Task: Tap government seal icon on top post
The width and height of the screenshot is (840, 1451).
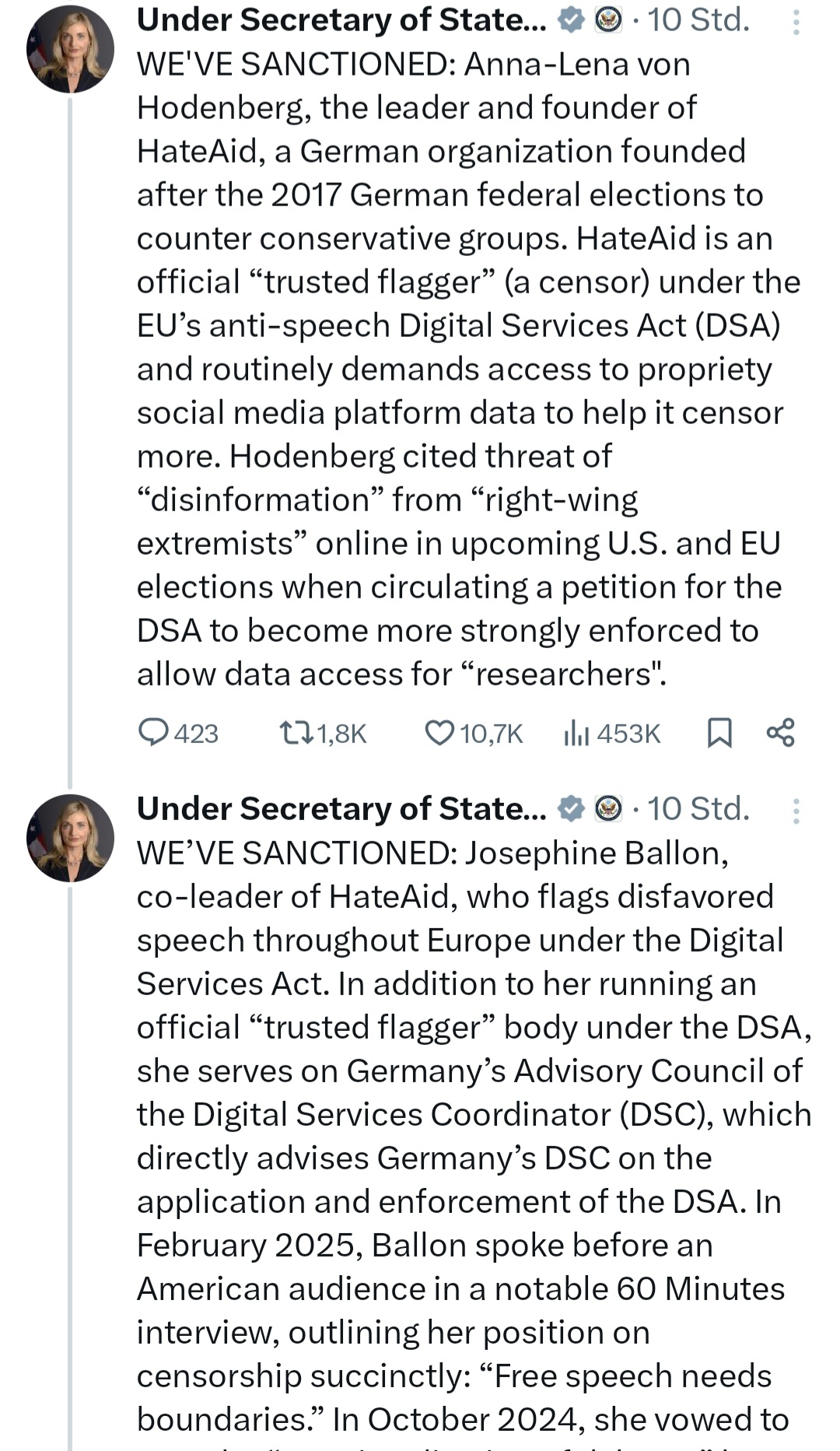Action: tap(608, 21)
